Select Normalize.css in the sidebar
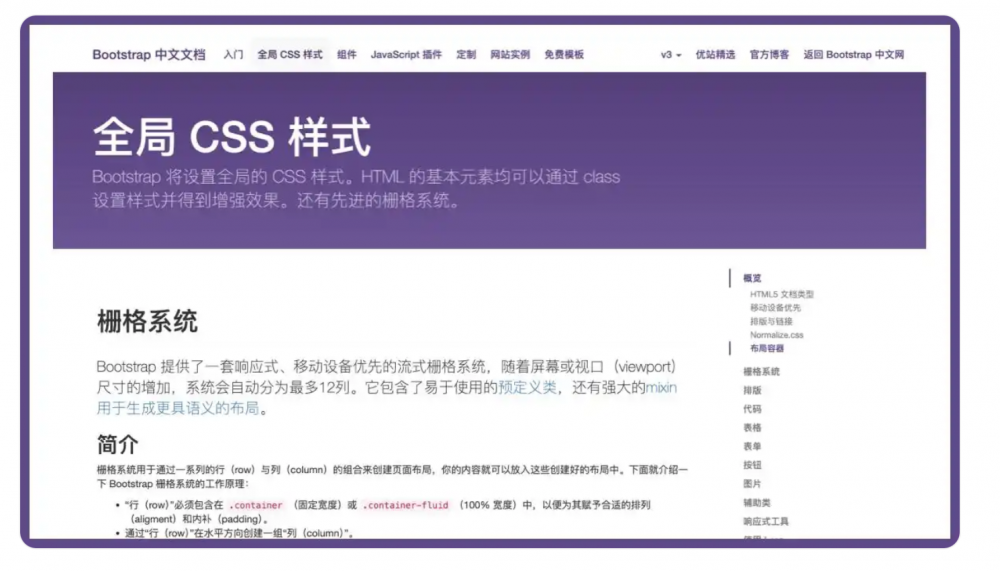This screenshot has width=1000, height=571. tap(777, 335)
